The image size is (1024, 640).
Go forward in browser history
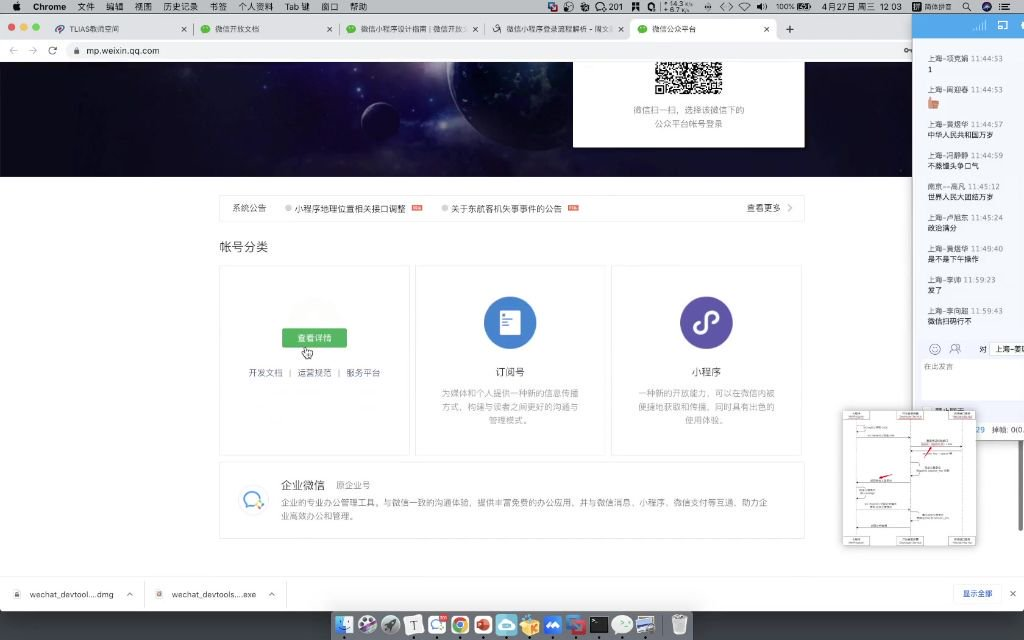pos(33,50)
